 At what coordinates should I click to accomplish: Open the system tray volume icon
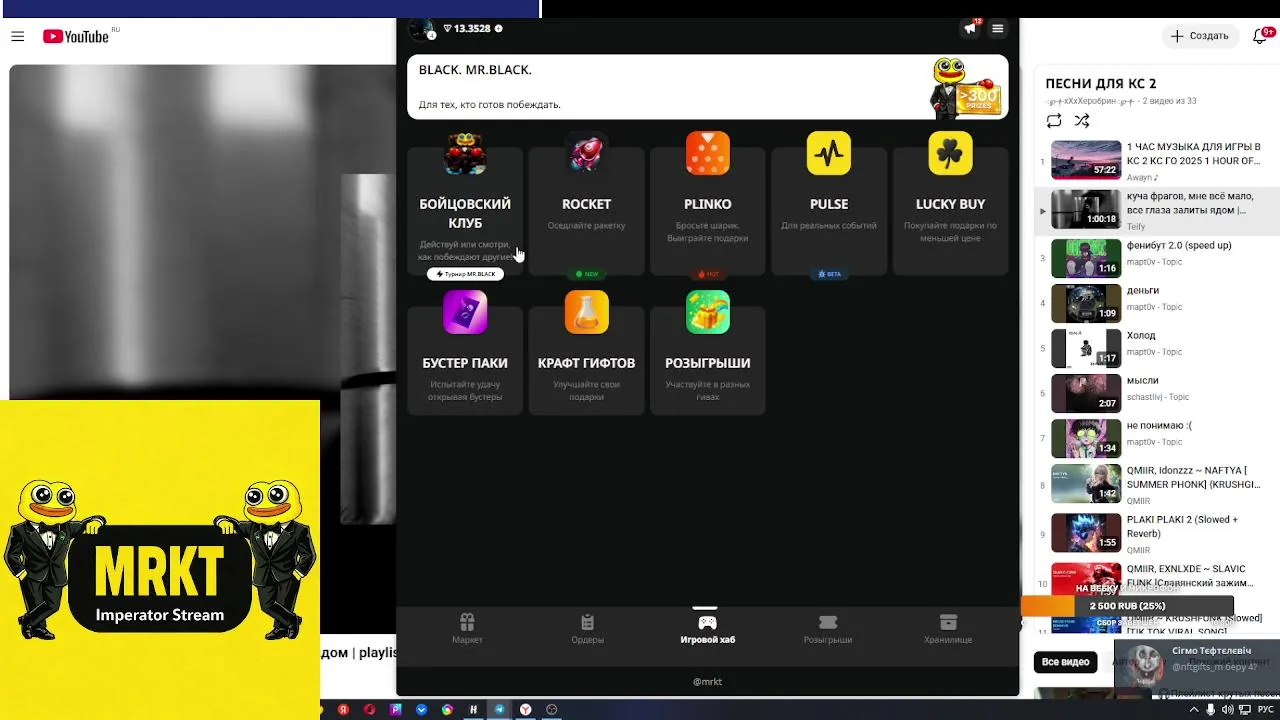pyautogui.click(x=1227, y=710)
